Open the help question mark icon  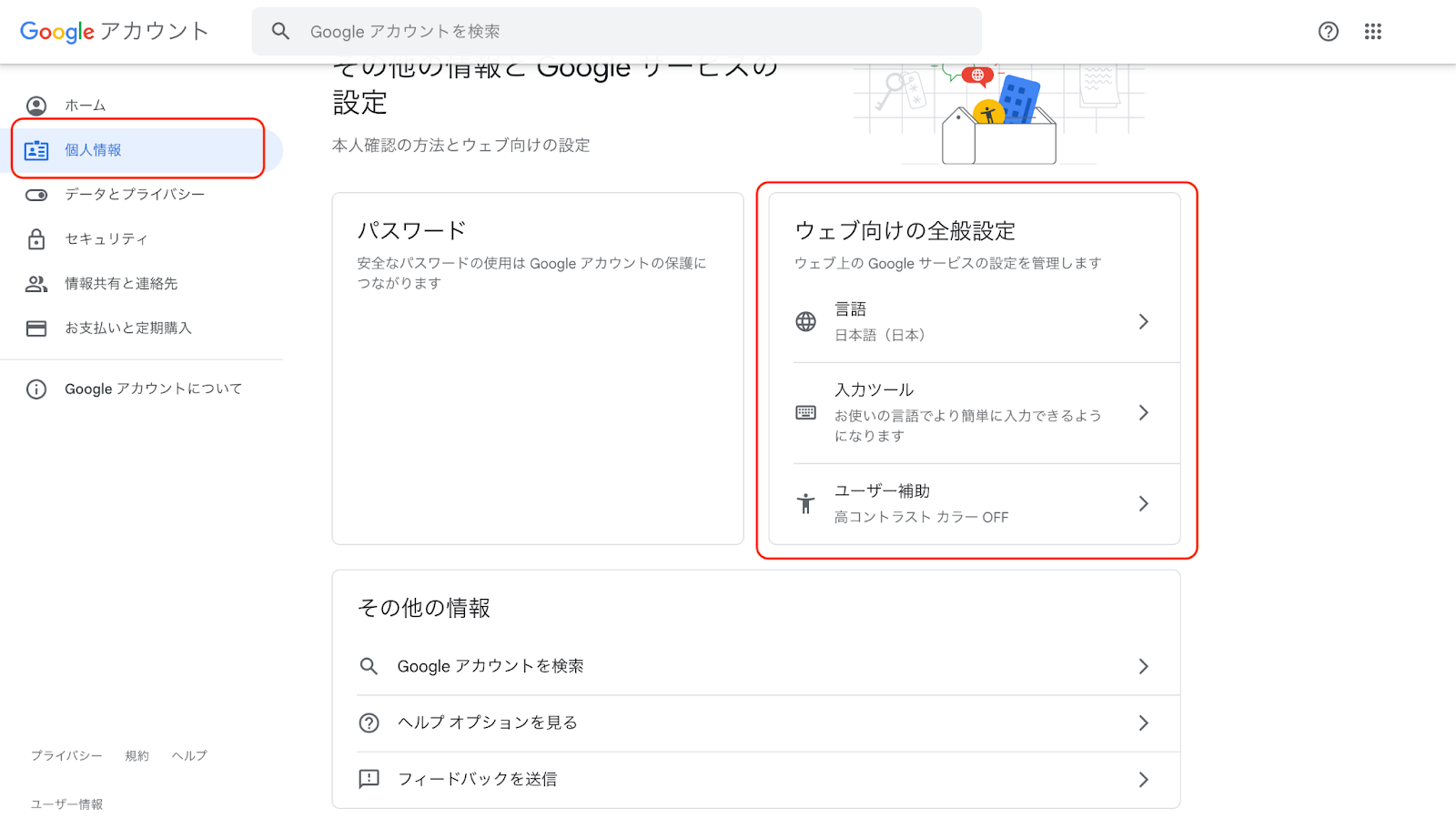click(1329, 32)
